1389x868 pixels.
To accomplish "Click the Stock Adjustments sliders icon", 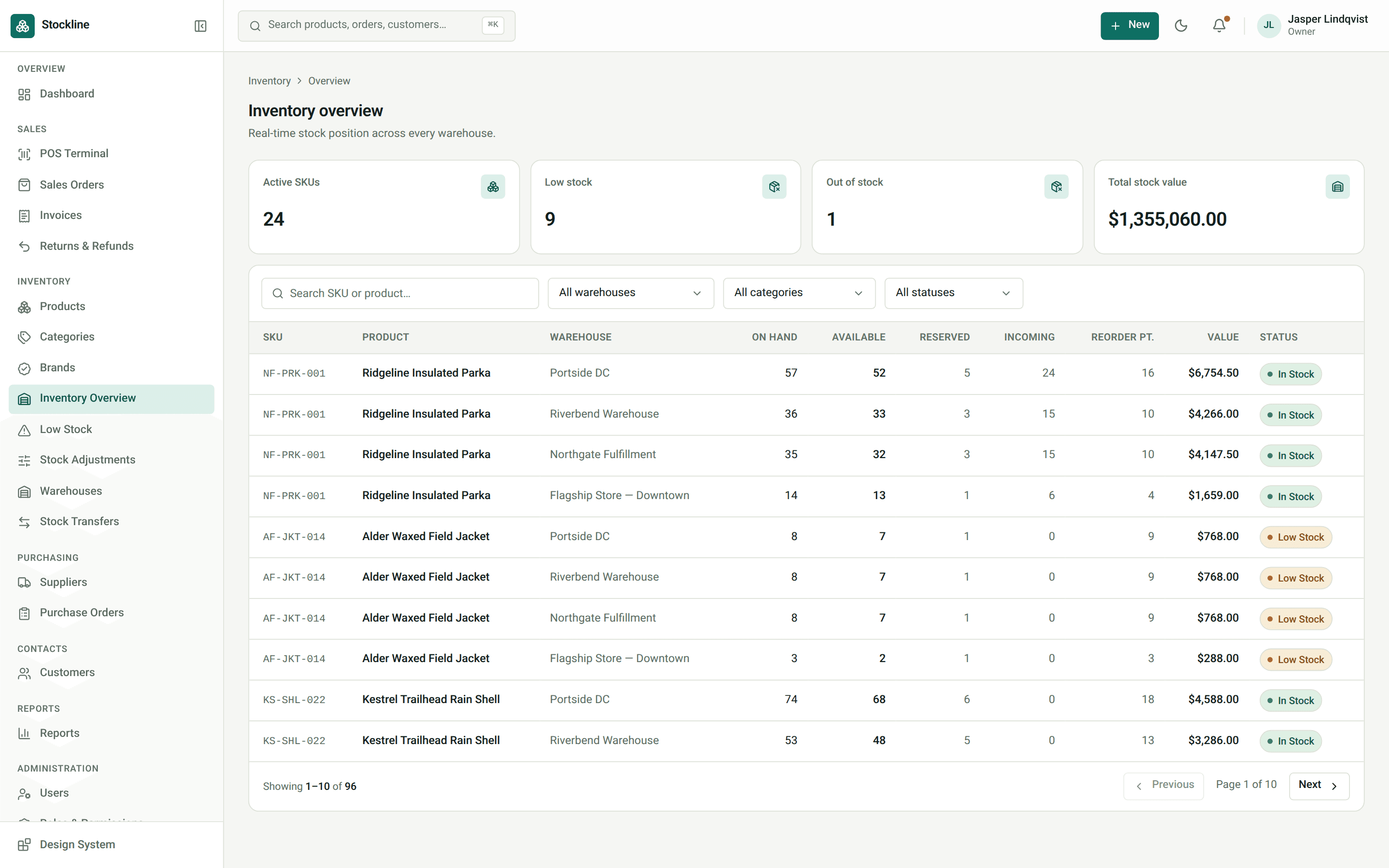I will [x=24, y=461].
